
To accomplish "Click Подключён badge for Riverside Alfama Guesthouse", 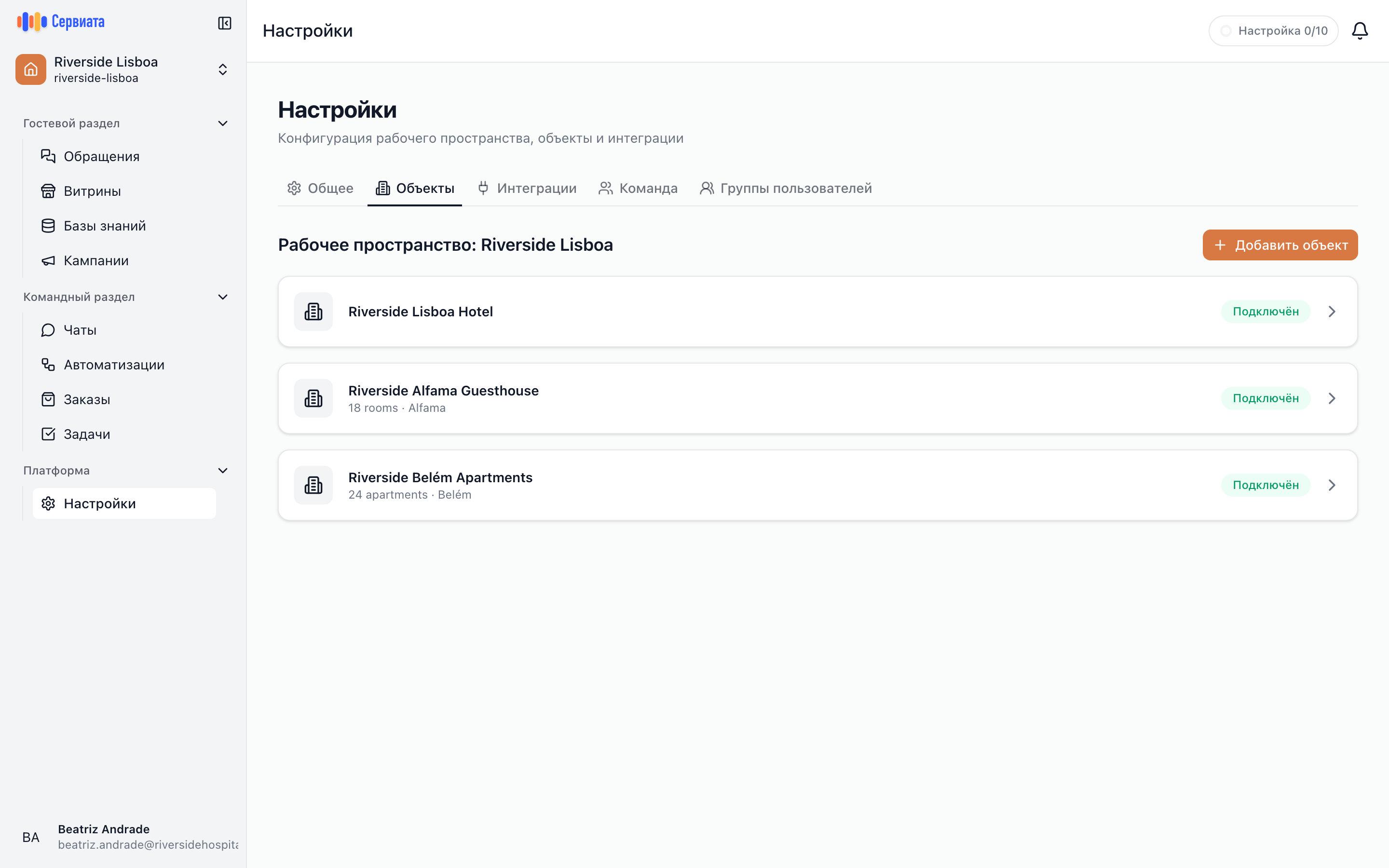I will pyautogui.click(x=1266, y=398).
